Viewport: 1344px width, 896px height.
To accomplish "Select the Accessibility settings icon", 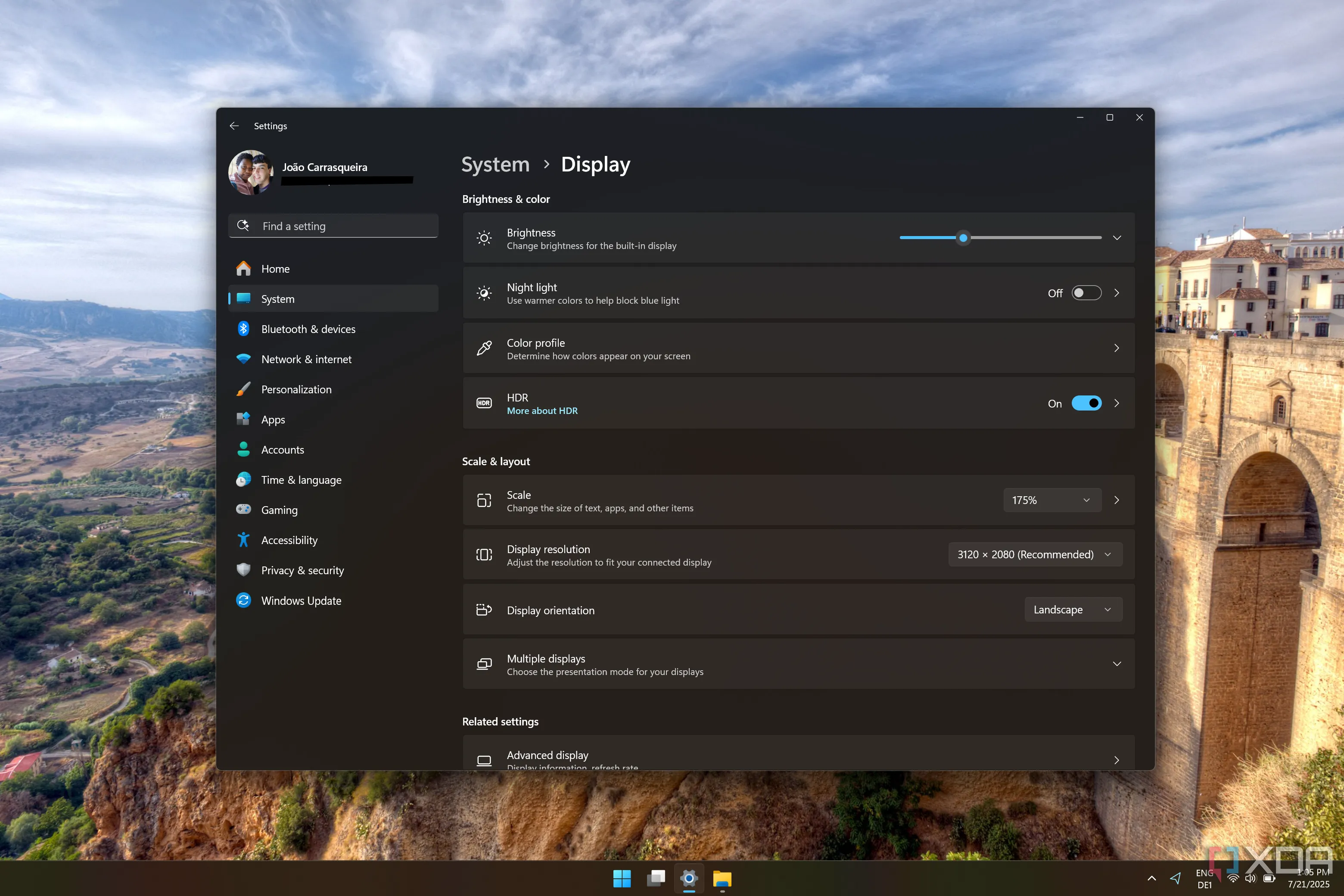I will [244, 539].
